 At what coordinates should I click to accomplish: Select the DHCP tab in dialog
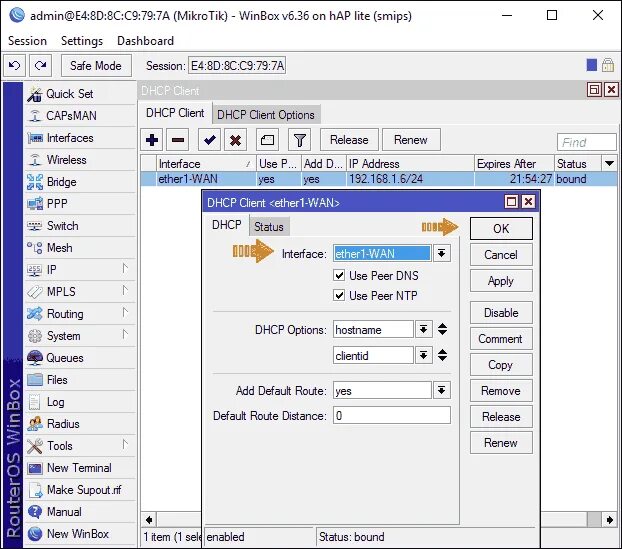point(227,225)
